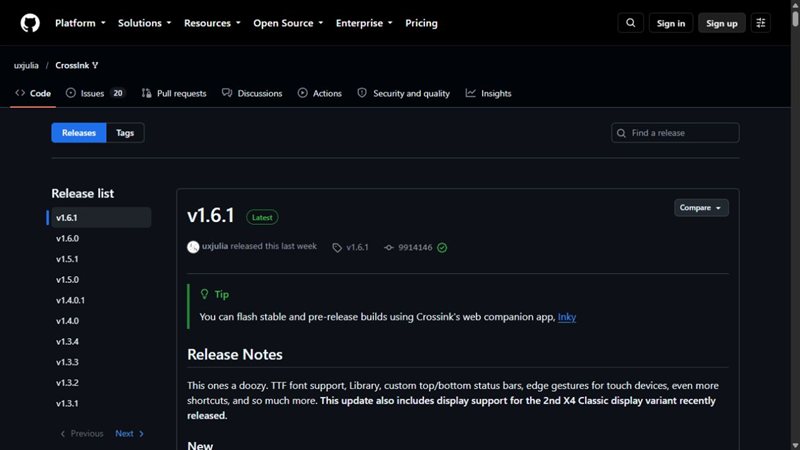Open the Insights tab
Image resolution: width=800 pixels, height=450 pixels.
tap(488, 93)
